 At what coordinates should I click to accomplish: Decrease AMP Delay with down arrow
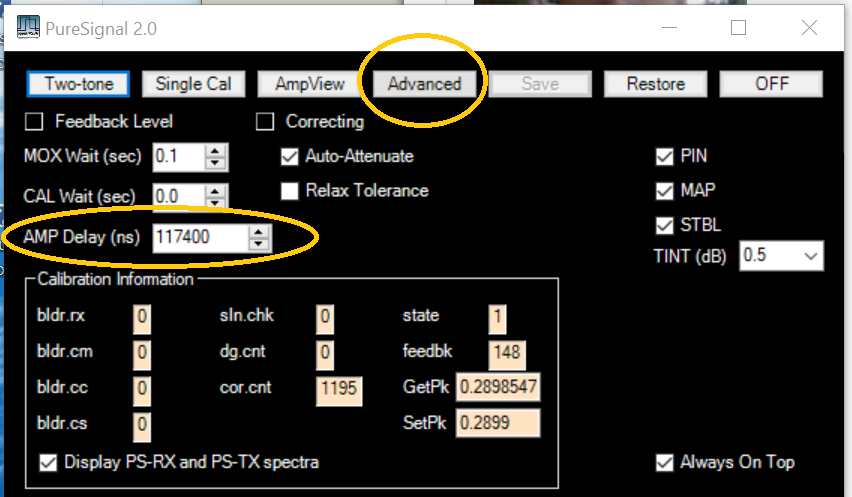(x=259, y=244)
